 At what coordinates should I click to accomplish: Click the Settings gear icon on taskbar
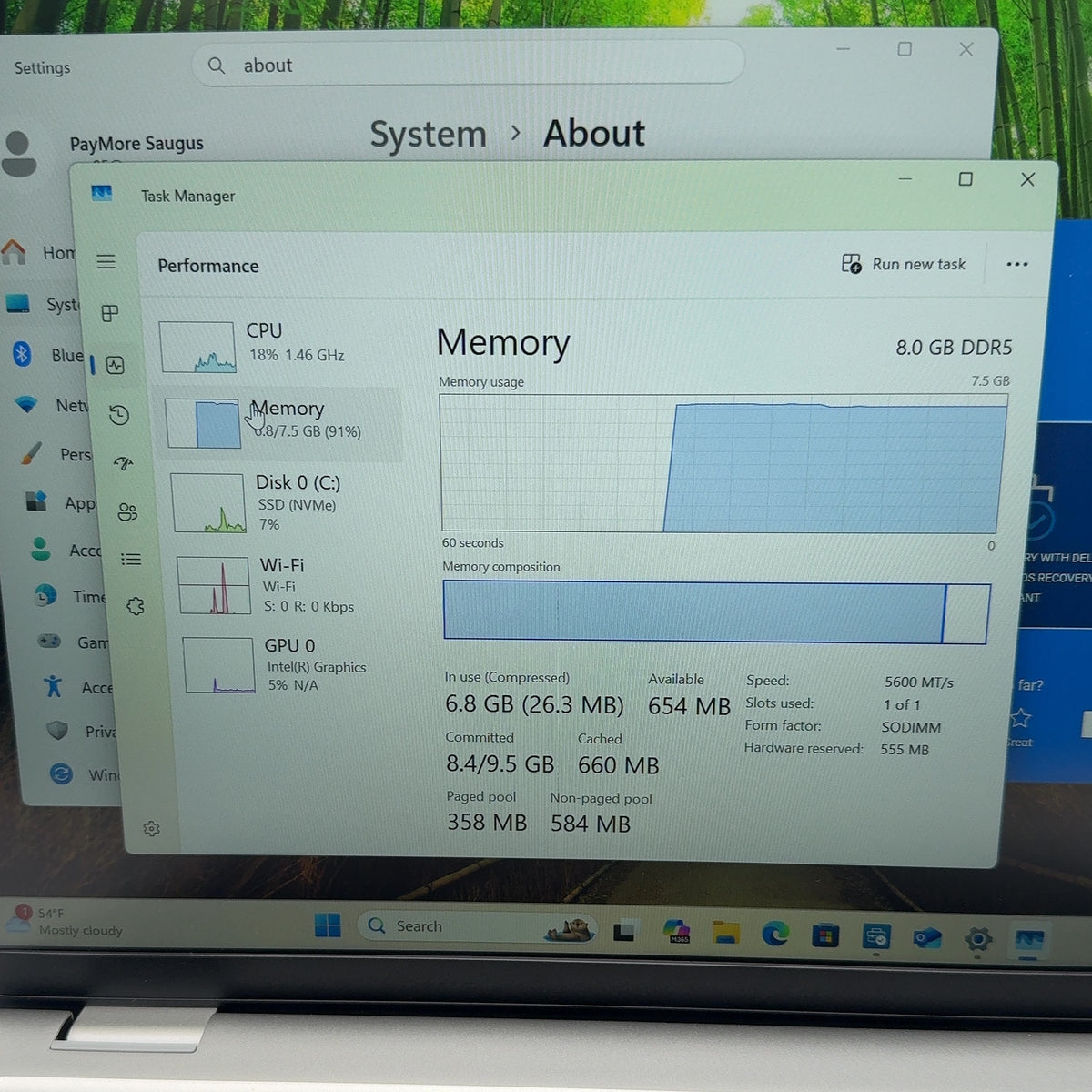click(x=978, y=939)
